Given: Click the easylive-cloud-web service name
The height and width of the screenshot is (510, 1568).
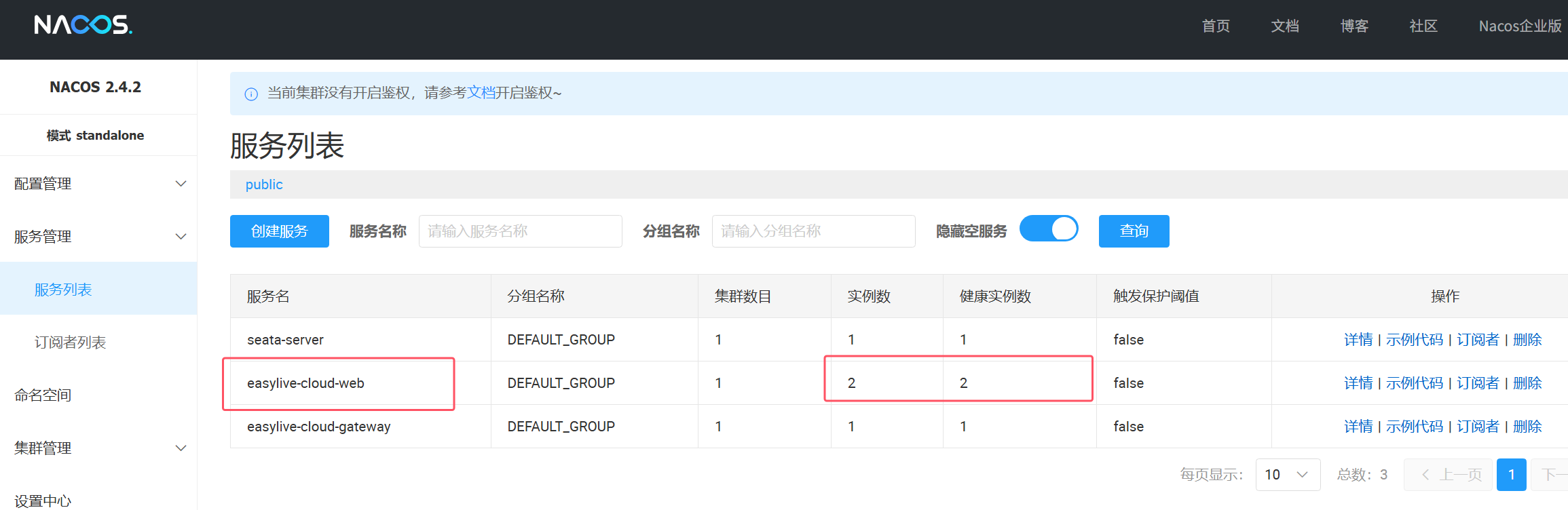Looking at the screenshot, I should (305, 383).
